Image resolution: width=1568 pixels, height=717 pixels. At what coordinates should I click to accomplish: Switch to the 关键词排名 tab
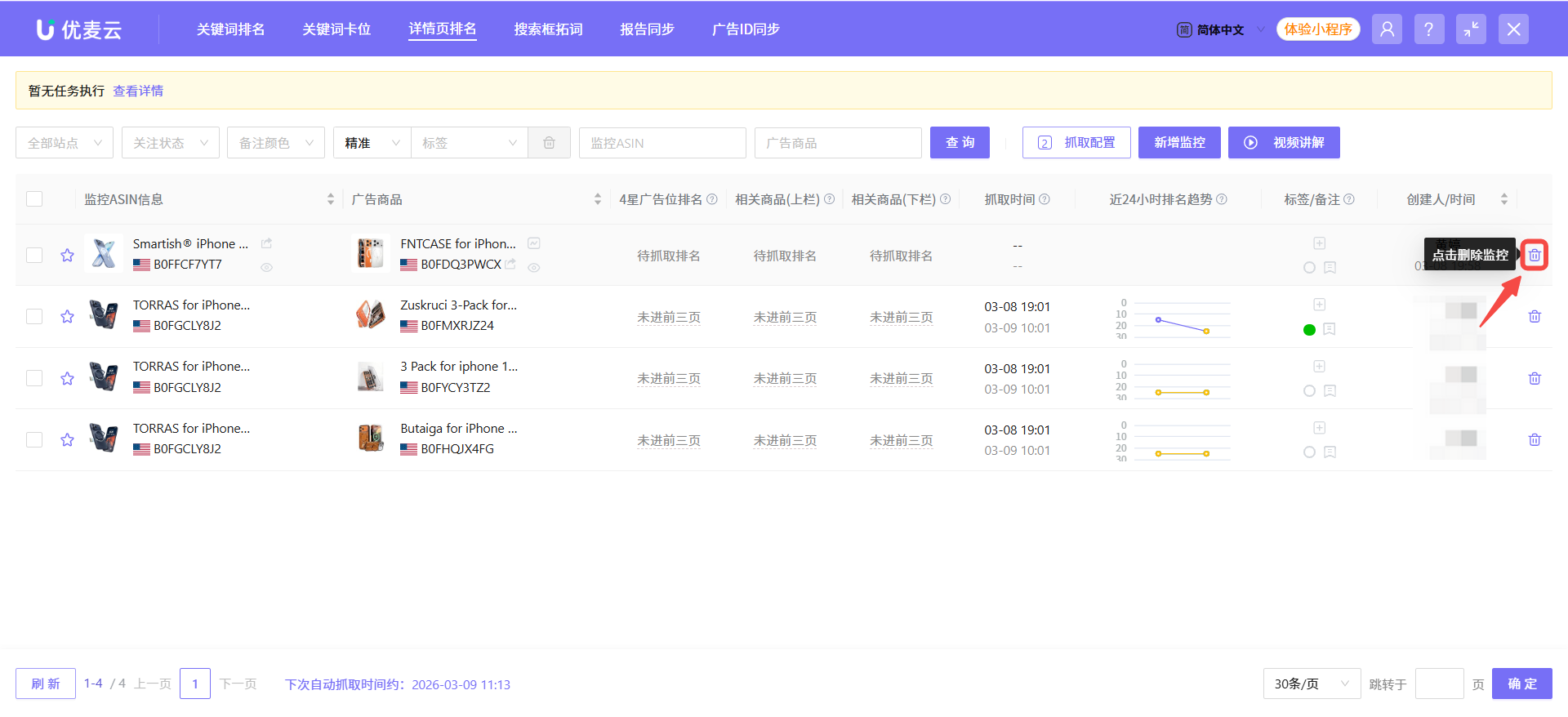230,29
